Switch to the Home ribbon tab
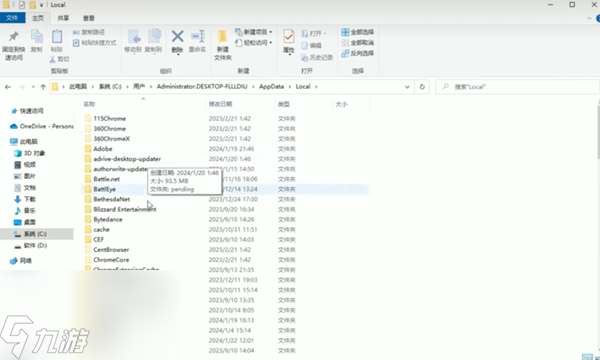The height and width of the screenshot is (360, 600). [x=38, y=18]
